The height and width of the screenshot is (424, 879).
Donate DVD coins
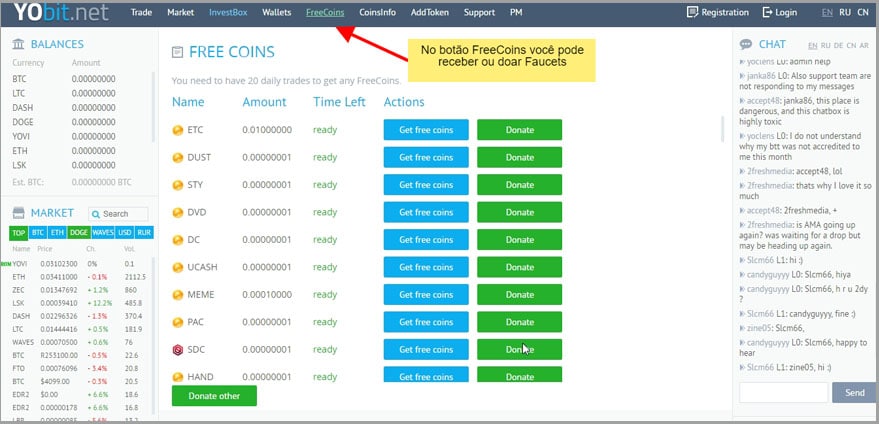click(x=520, y=213)
